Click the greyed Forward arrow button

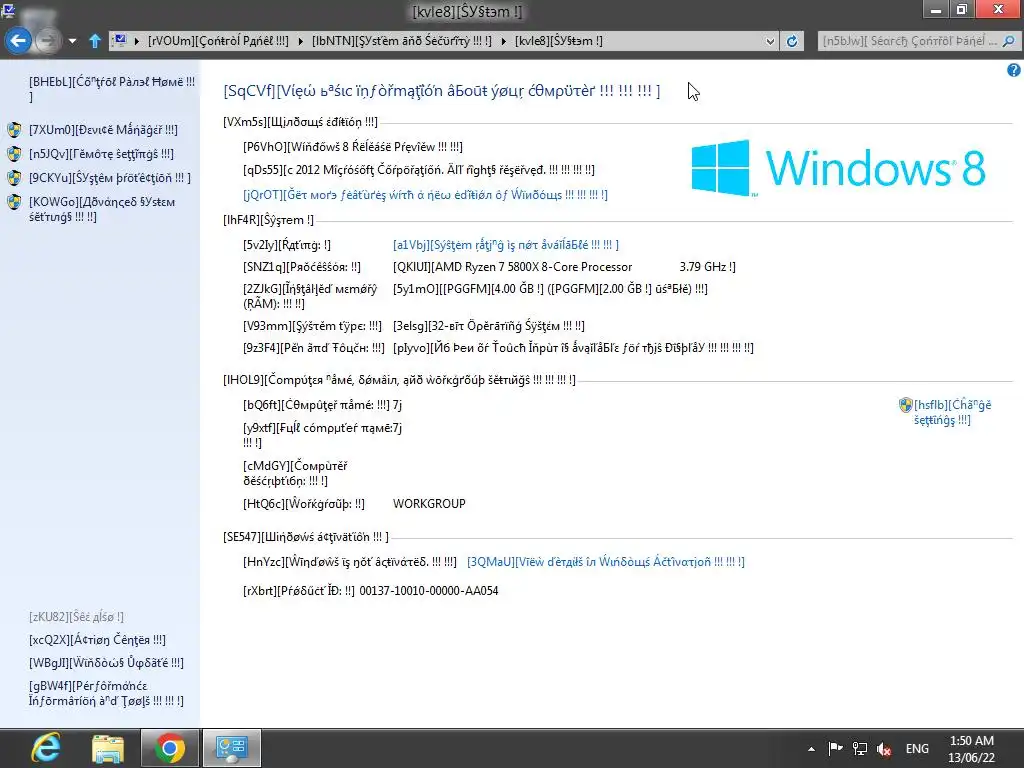click(47, 40)
